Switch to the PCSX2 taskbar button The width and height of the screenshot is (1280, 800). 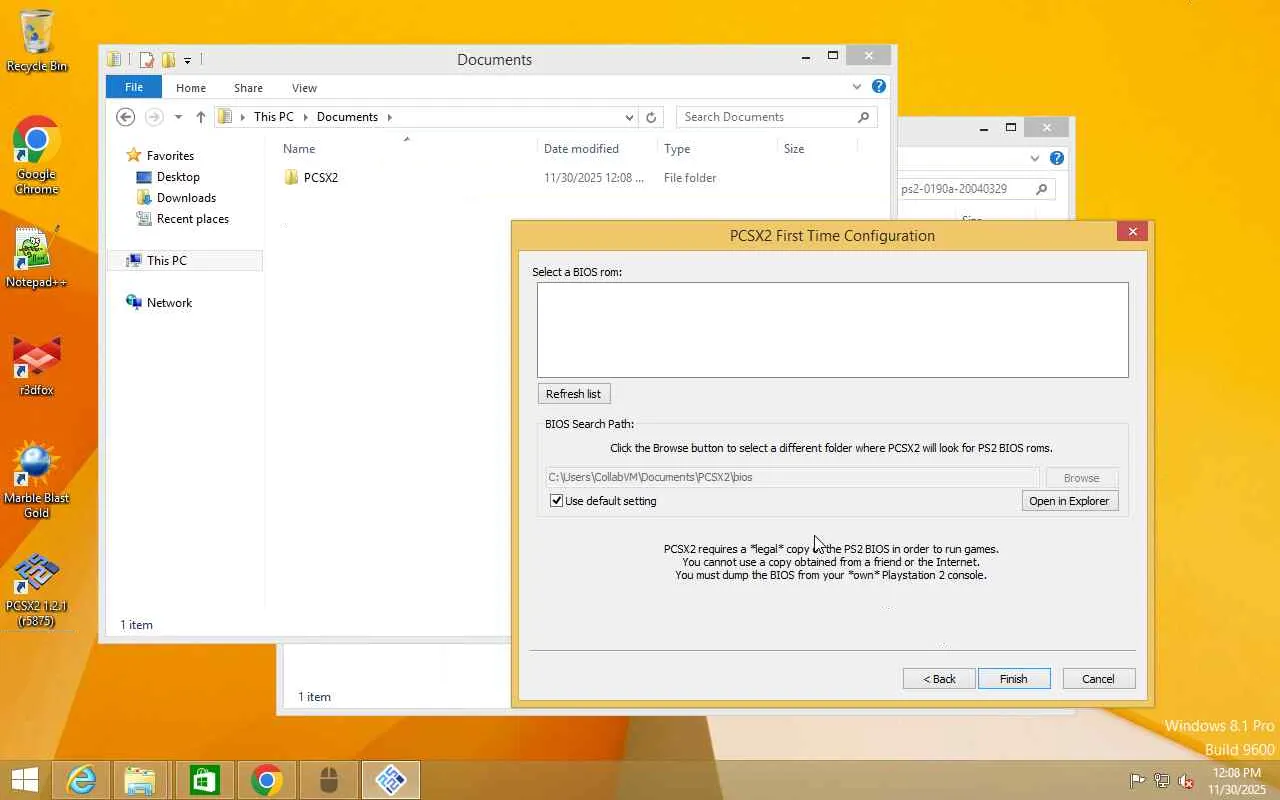(391, 780)
